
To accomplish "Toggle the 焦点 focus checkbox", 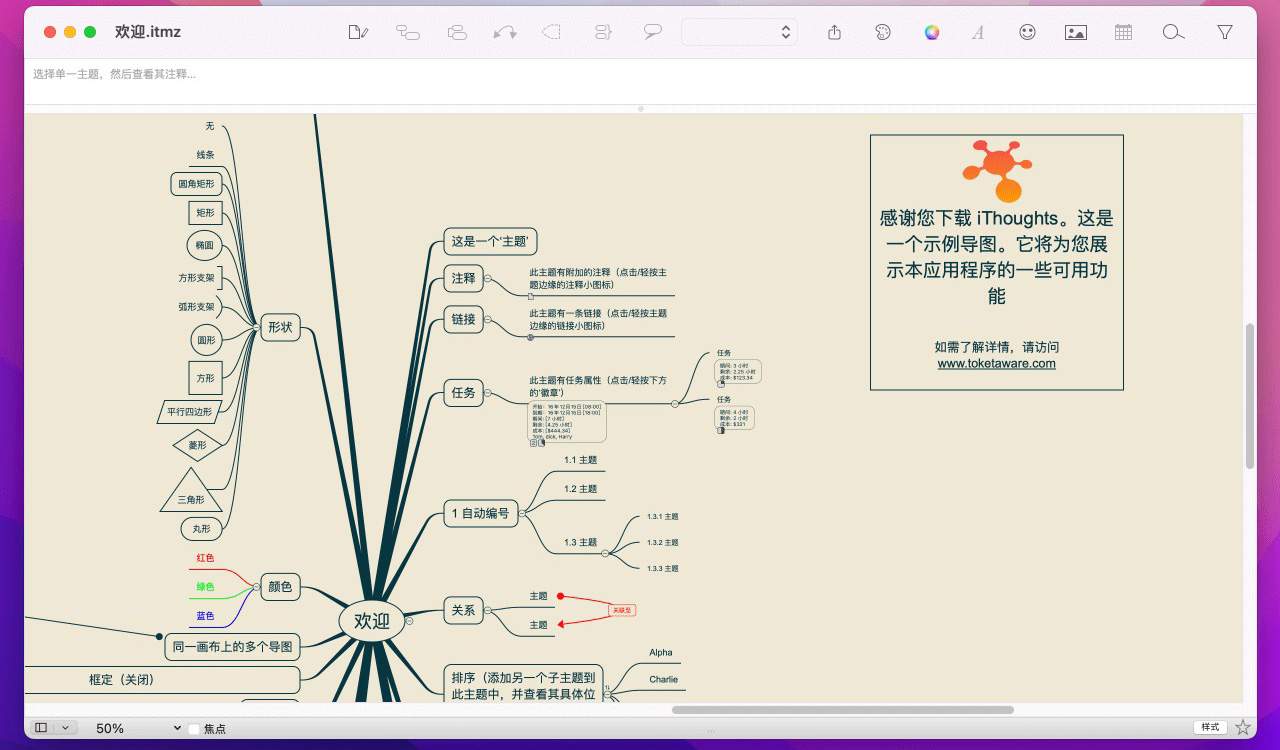I will [195, 729].
